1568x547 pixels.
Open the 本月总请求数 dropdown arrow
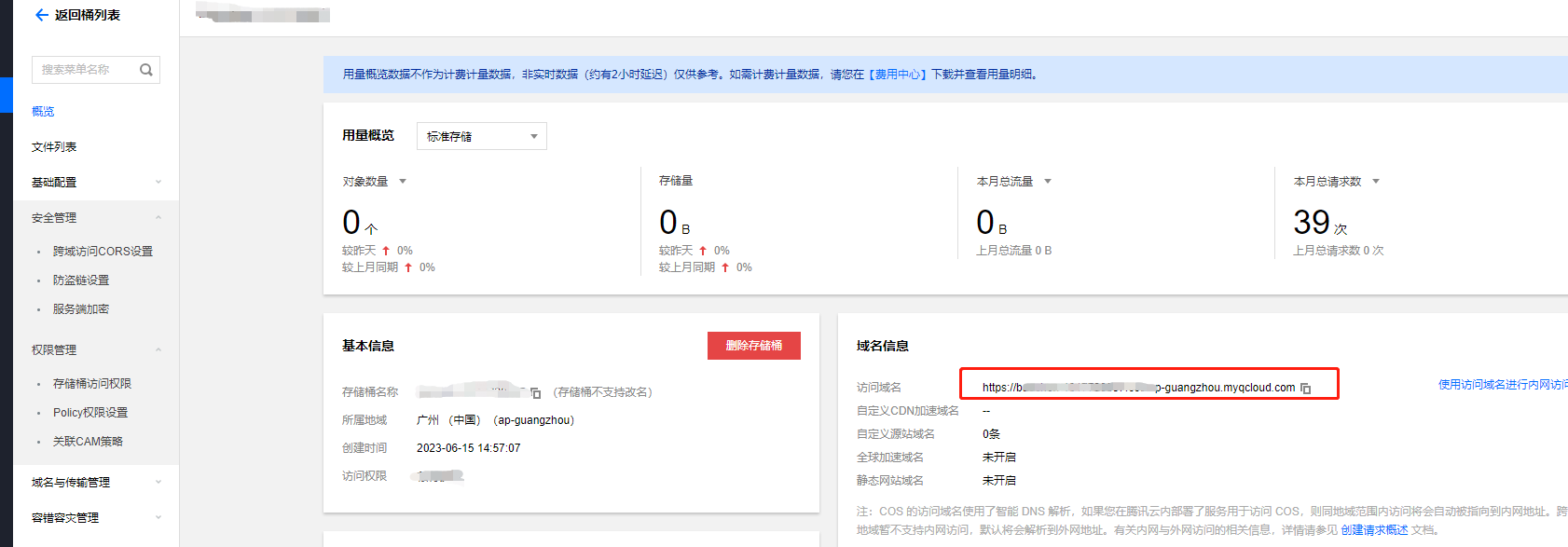tap(1376, 182)
